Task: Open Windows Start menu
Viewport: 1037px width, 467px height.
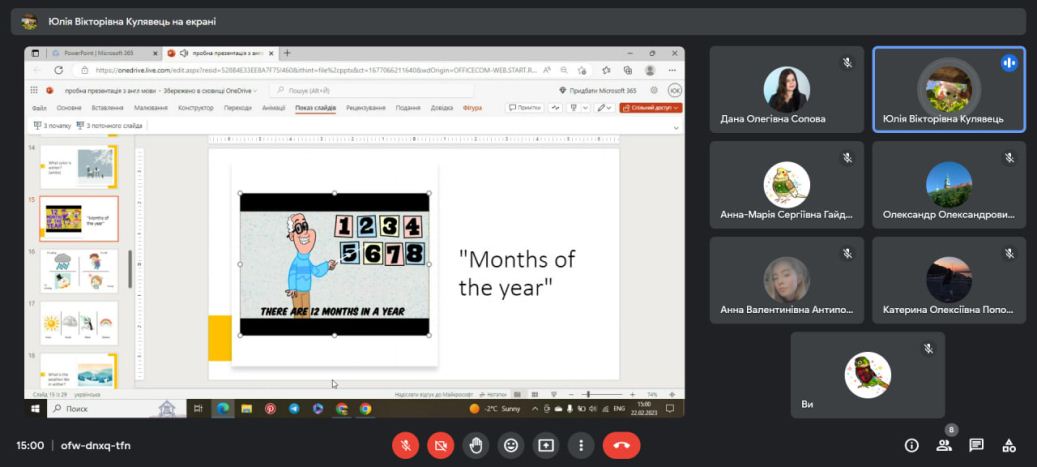Action: (35, 409)
